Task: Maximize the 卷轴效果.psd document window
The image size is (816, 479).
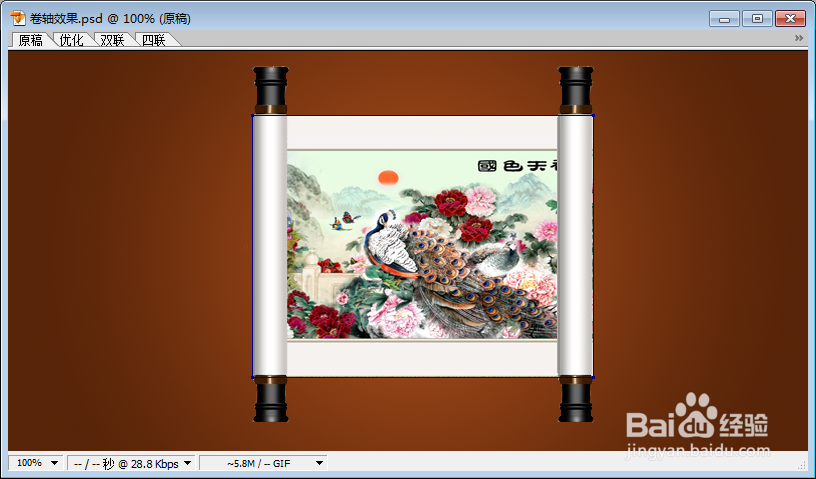Action: (x=757, y=19)
